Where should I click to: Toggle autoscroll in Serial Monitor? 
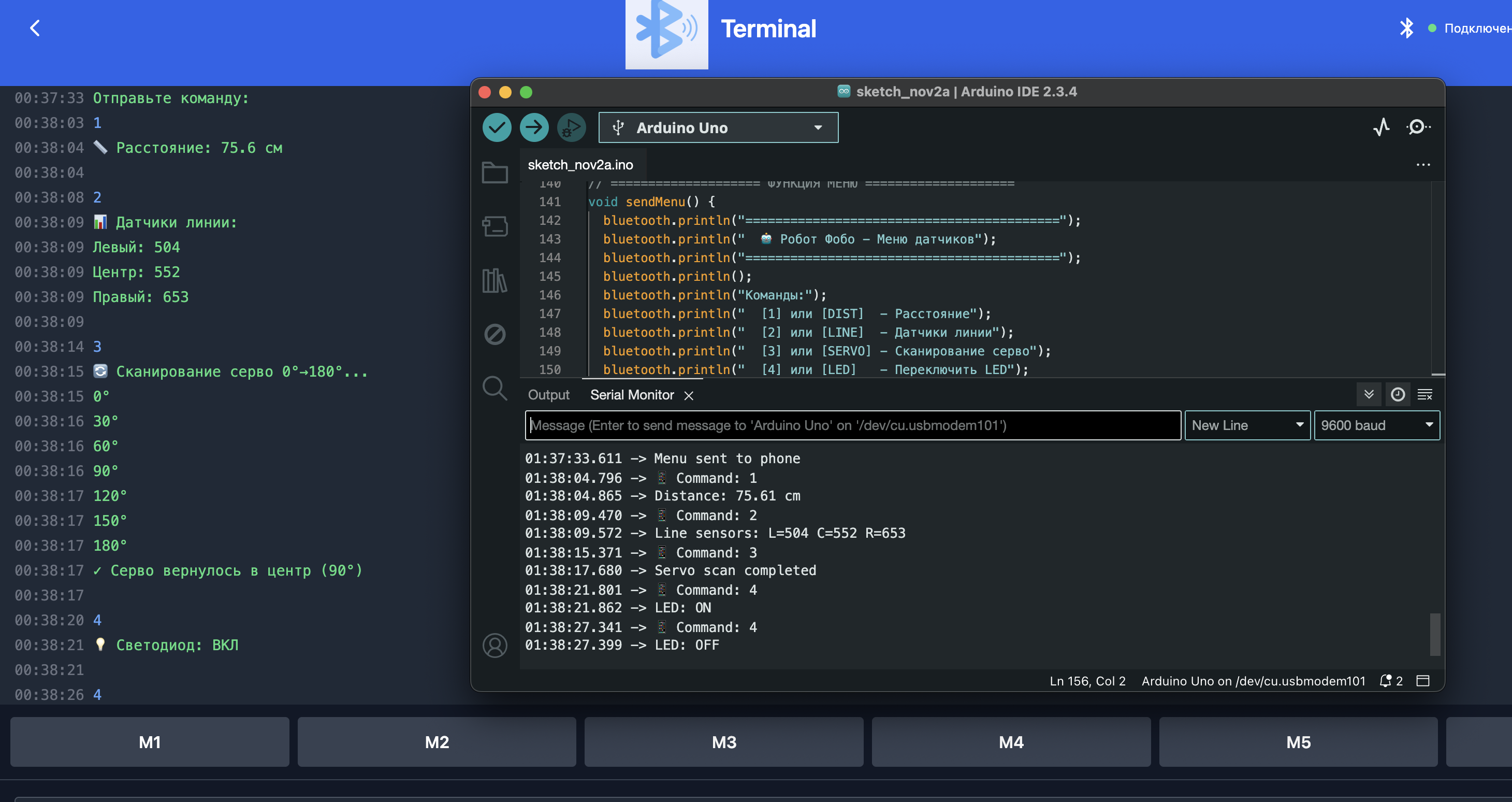1369,395
